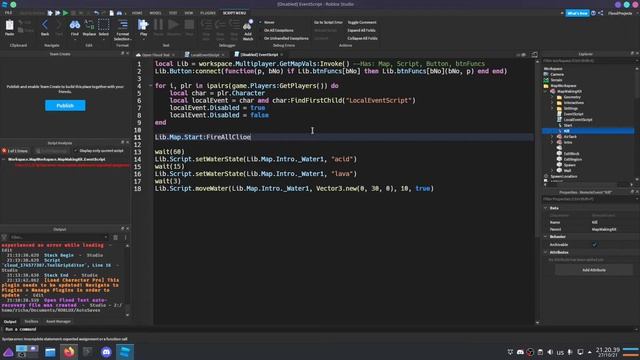This screenshot has height=360, width=640.
Task: Toggle the Archivable checkbox
Action: click(x=595, y=244)
